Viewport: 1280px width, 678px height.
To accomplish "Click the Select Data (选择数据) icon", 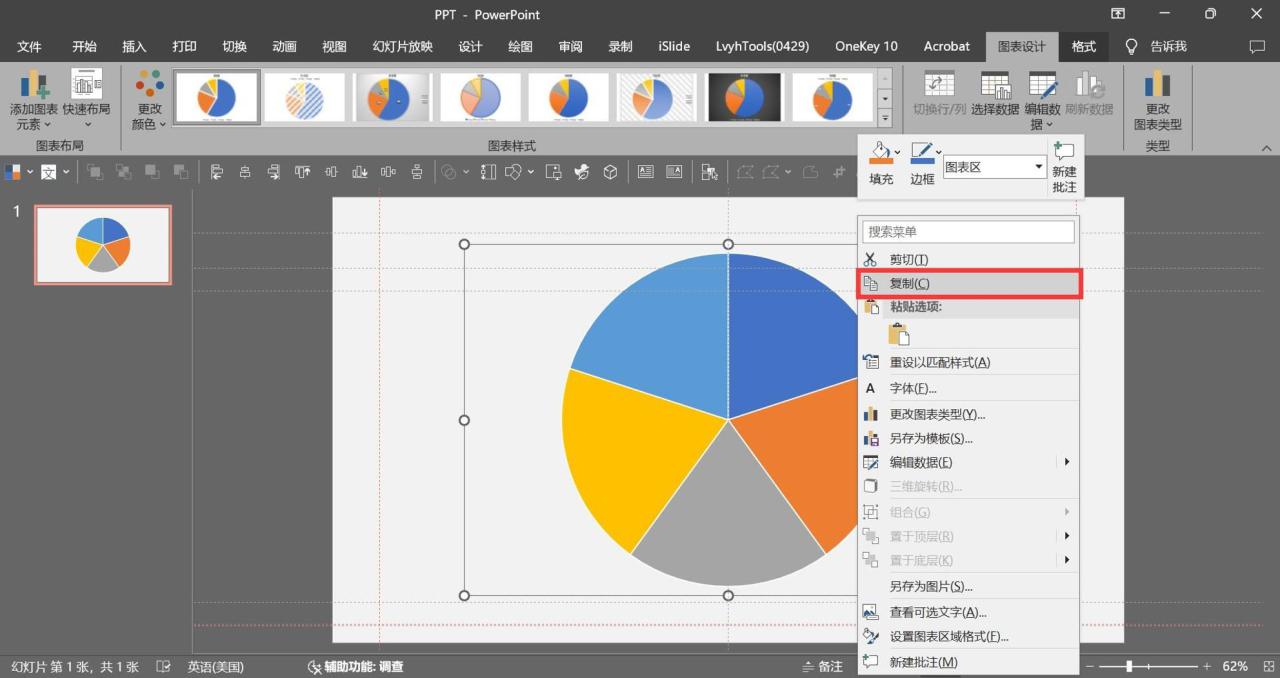I will tap(995, 87).
